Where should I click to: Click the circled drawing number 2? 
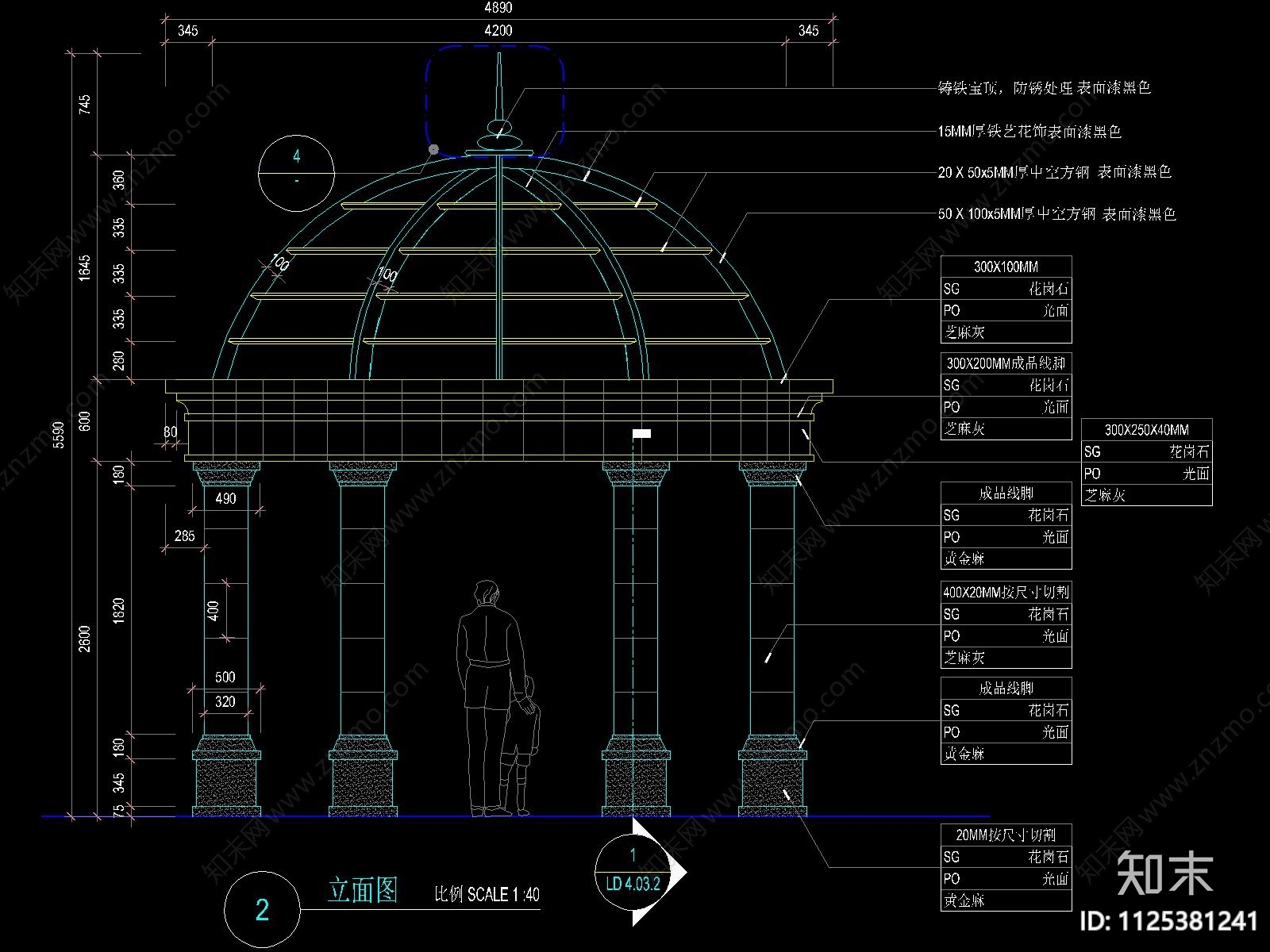pos(262,910)
